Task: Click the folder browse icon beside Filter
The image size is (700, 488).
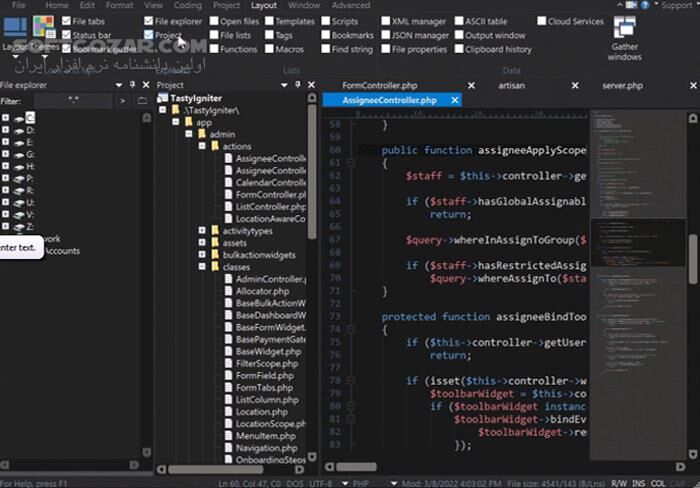Action: click(x=142, y=101)
